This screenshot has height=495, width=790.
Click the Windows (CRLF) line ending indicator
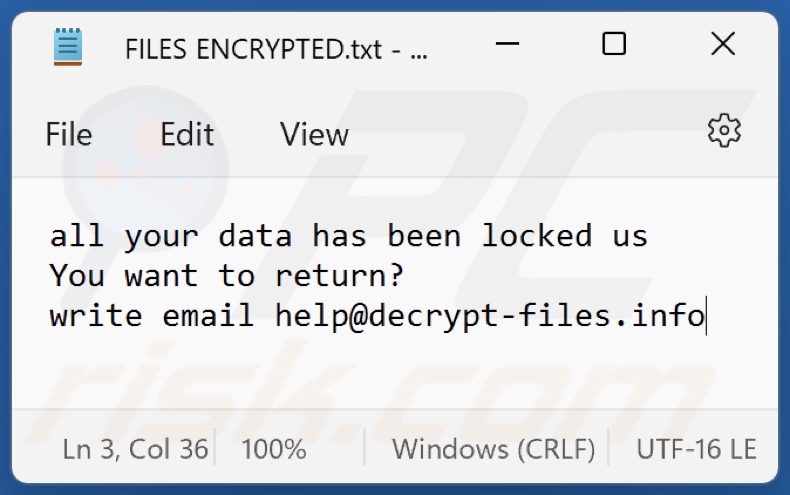493,449
